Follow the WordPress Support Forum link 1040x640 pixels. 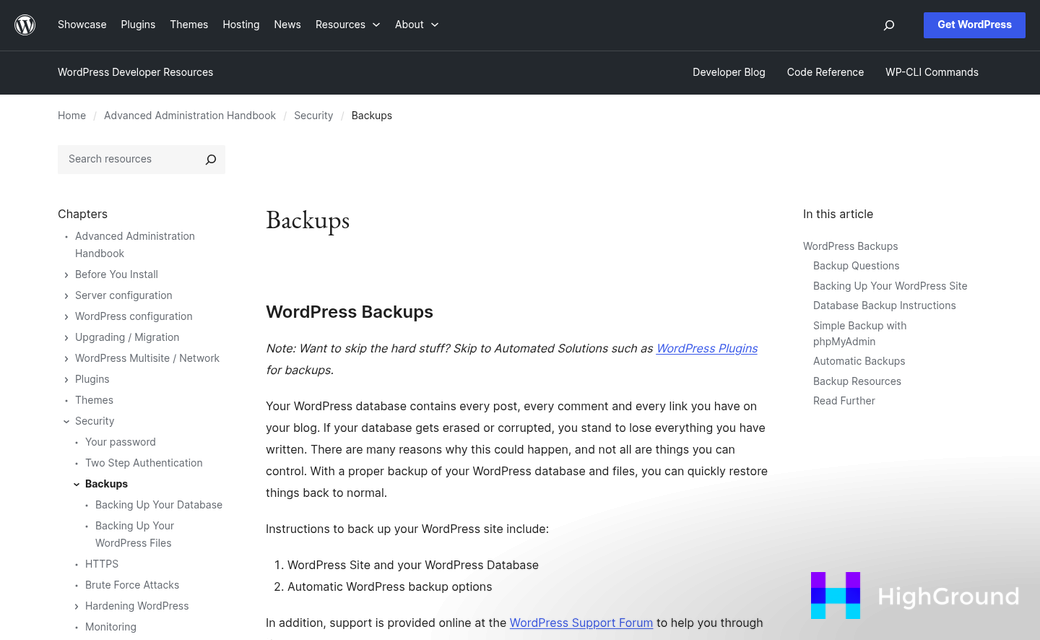point(581,622)
